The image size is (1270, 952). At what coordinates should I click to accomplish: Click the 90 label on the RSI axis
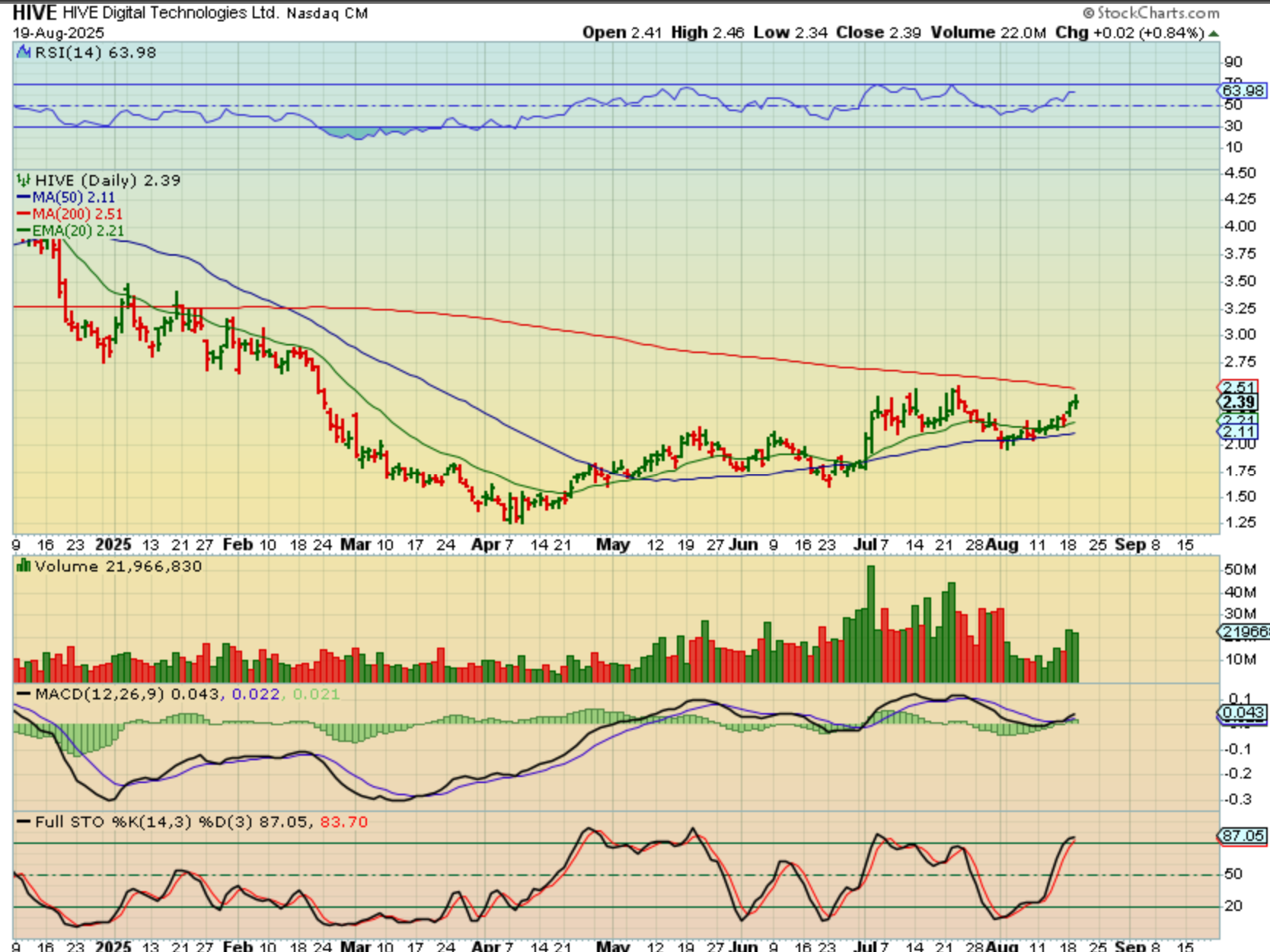(x=1233, y=62)
